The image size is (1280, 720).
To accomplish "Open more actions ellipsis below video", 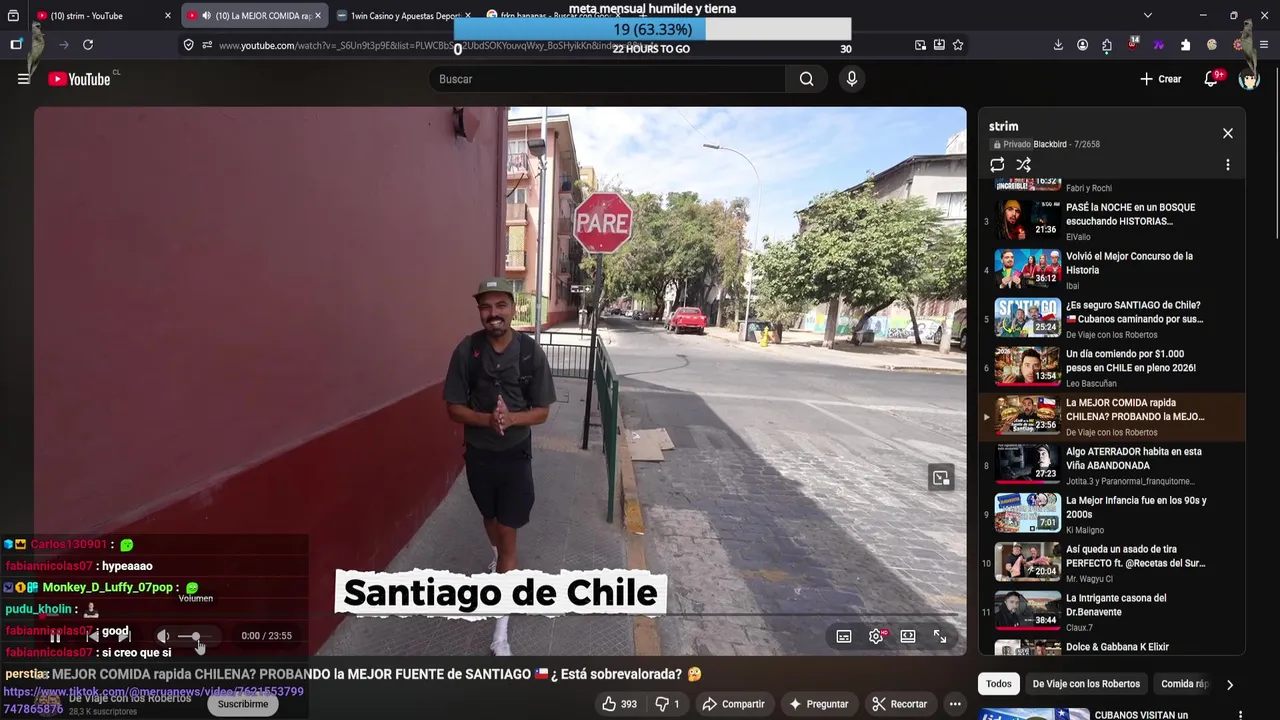I will 955,704.
